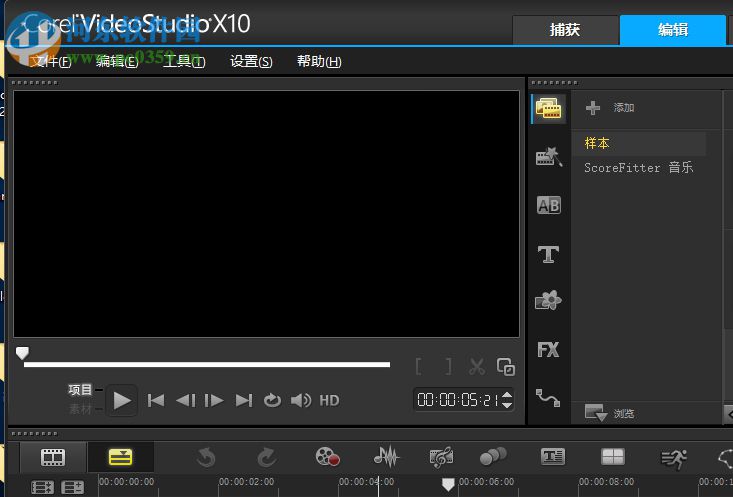This screenshot has height=497, width=733.
Task: Split clip with scissors icon
Action: pos(477,367)
